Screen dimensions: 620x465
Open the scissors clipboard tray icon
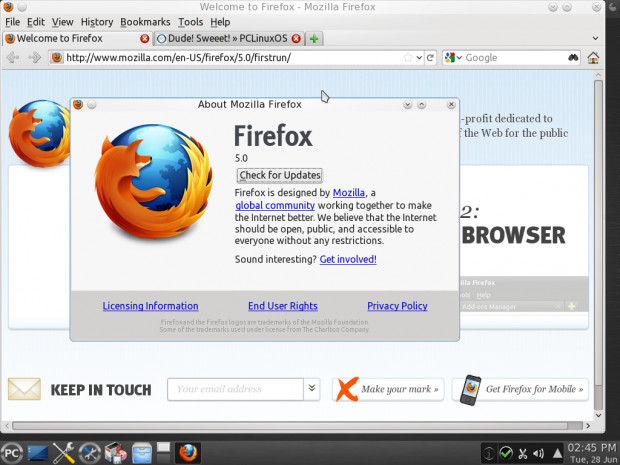(x=523, y=453)
